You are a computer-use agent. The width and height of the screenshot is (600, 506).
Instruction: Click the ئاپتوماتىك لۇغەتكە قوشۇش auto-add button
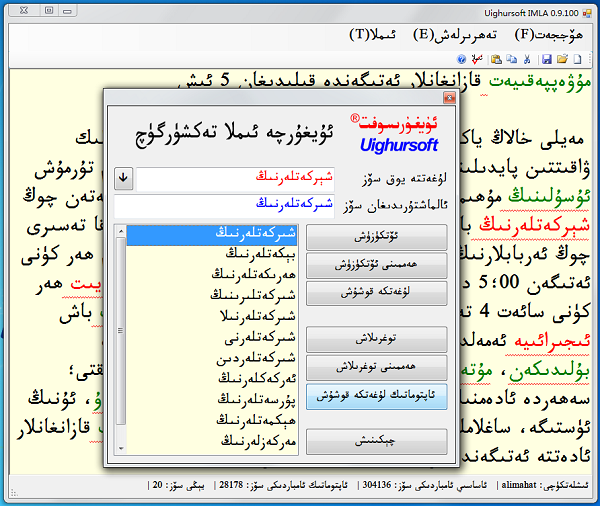click(377, 397)
